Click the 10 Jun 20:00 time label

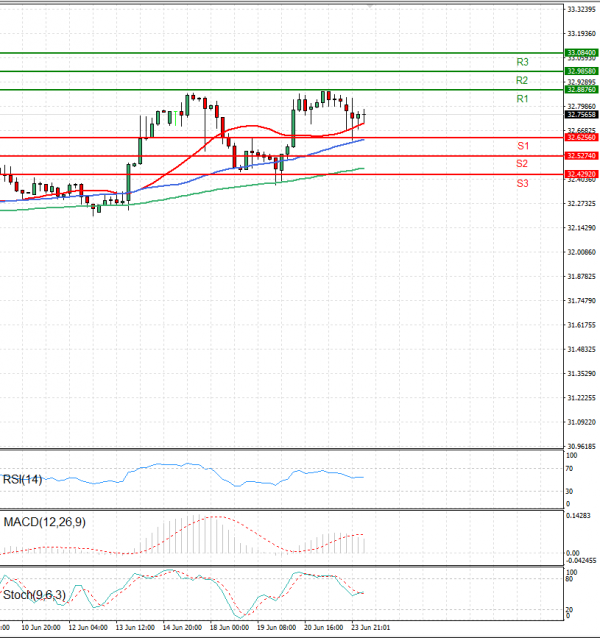tap(41, 627)
